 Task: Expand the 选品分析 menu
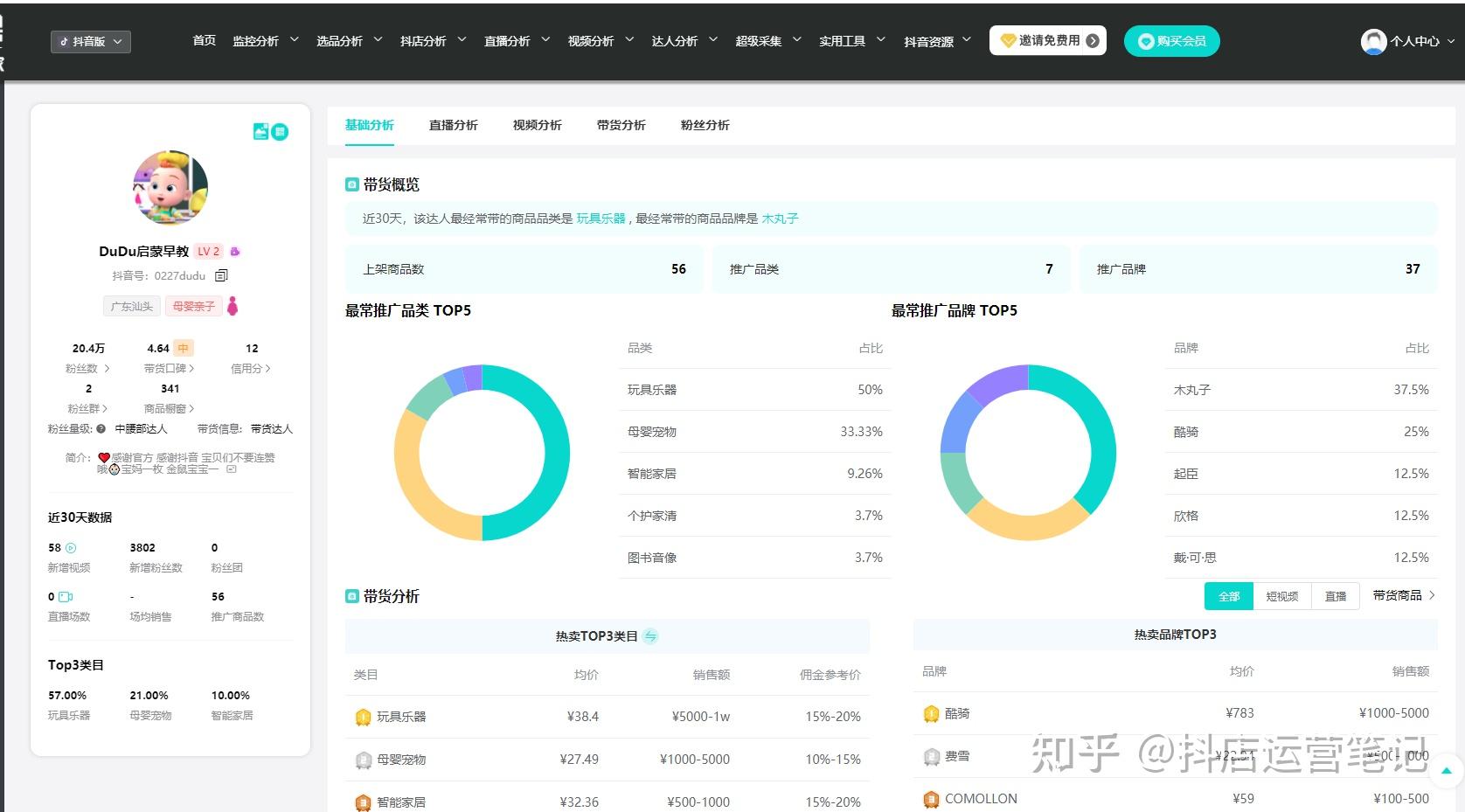[350, 41]
